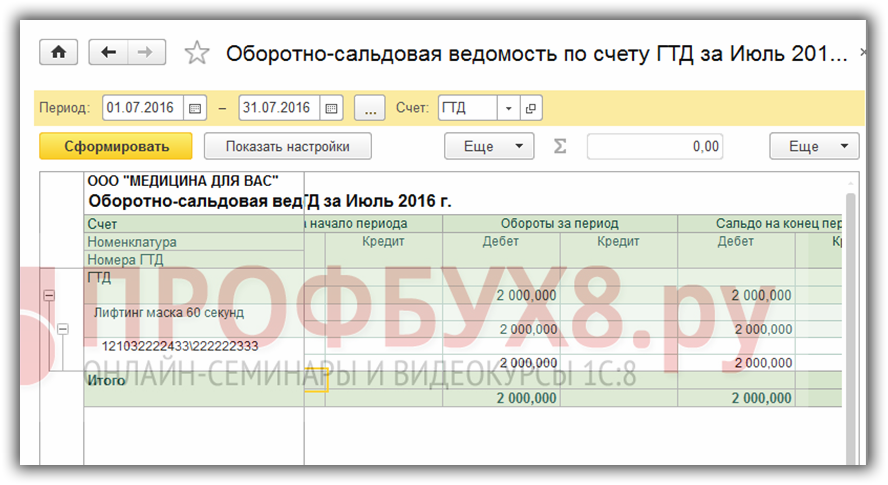Open period selection with ellipsis button

point(368,108)
